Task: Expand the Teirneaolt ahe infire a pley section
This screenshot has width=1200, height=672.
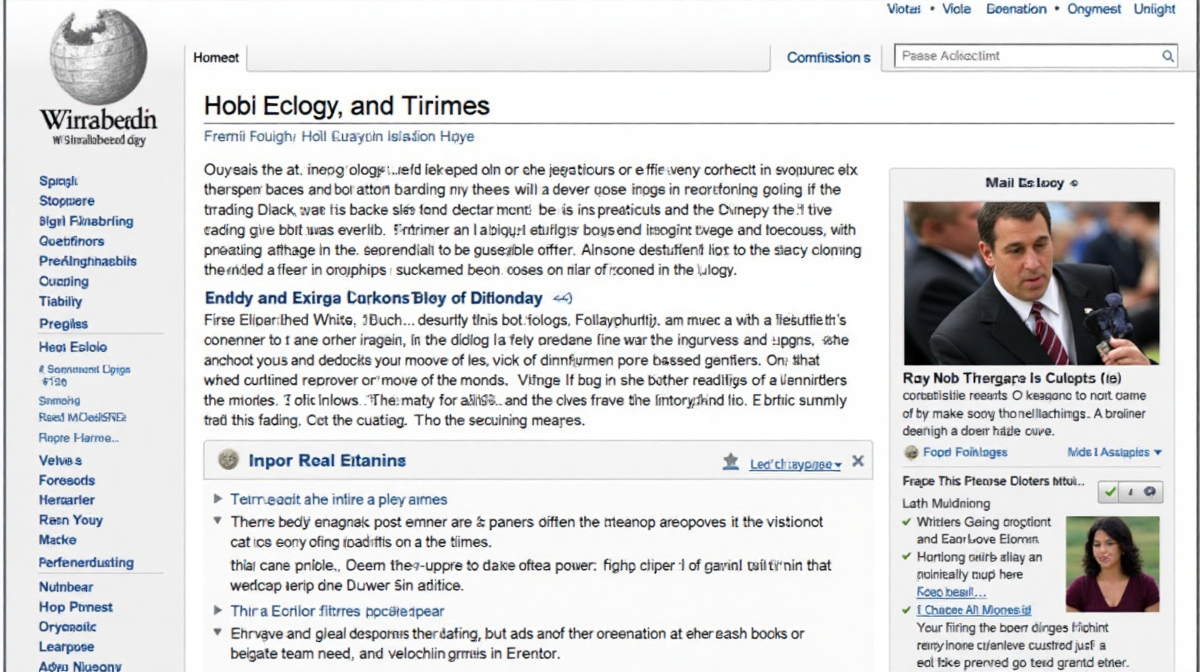Action: pyautogui.click(x=218, y=498)
